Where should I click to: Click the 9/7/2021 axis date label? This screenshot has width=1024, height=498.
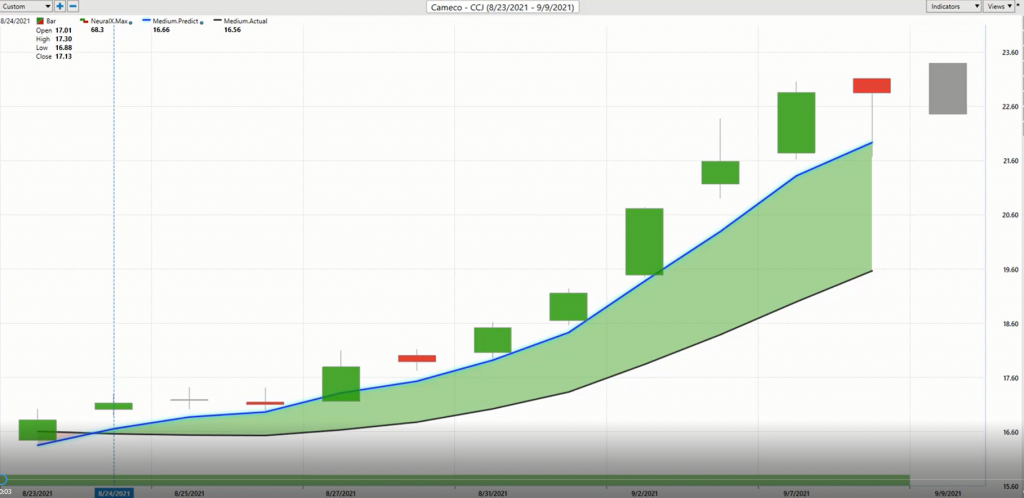coord(796,493)
